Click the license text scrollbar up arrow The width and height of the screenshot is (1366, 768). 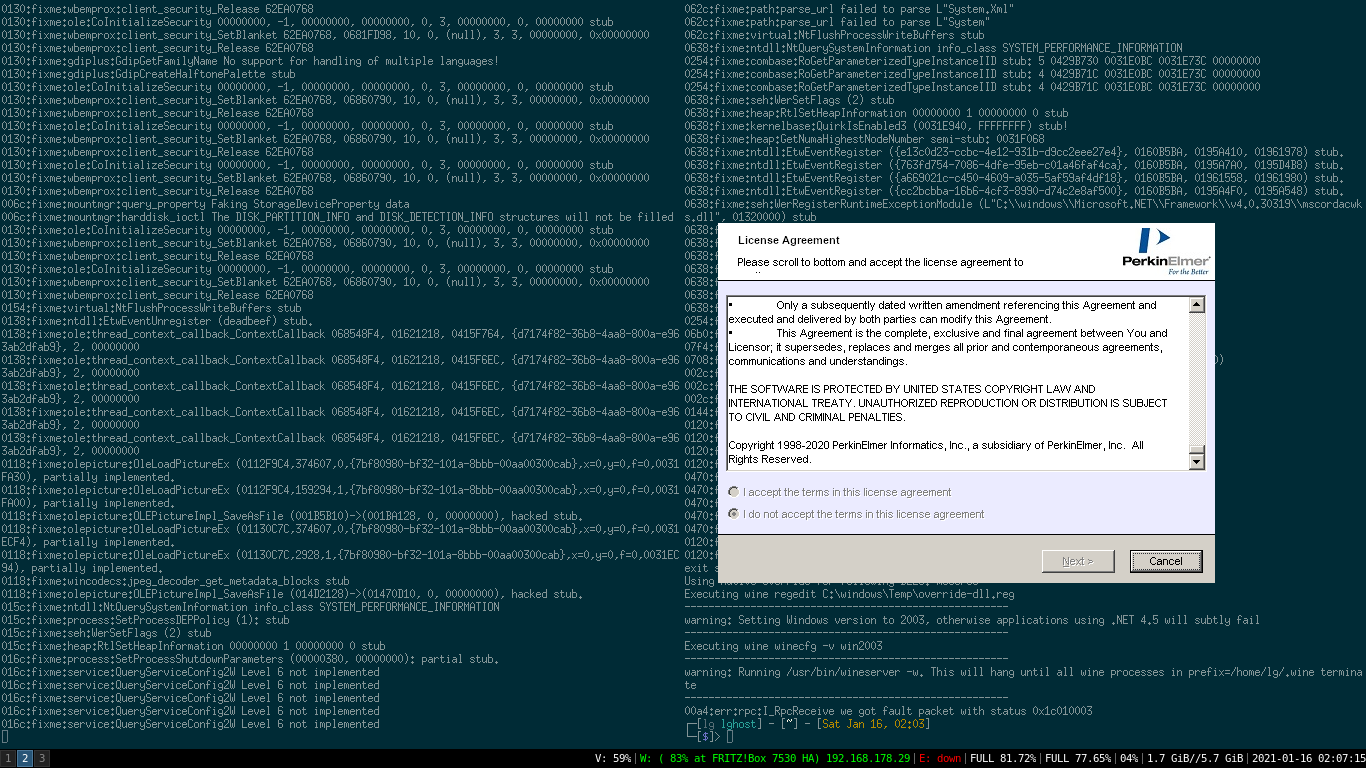[x=1197, y=304]
